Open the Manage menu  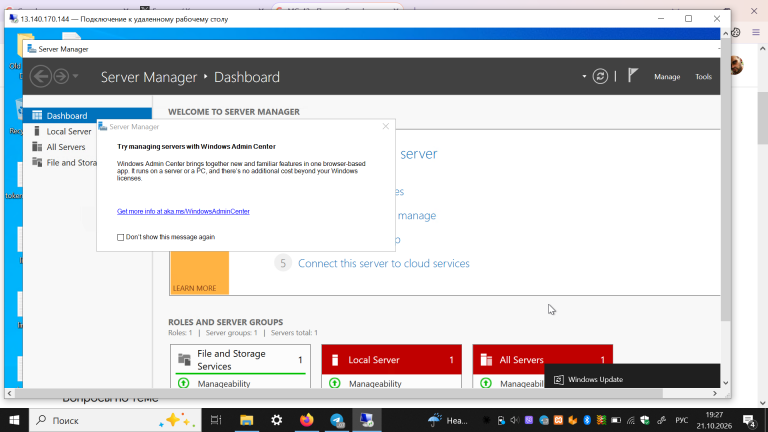click(667, 77)
